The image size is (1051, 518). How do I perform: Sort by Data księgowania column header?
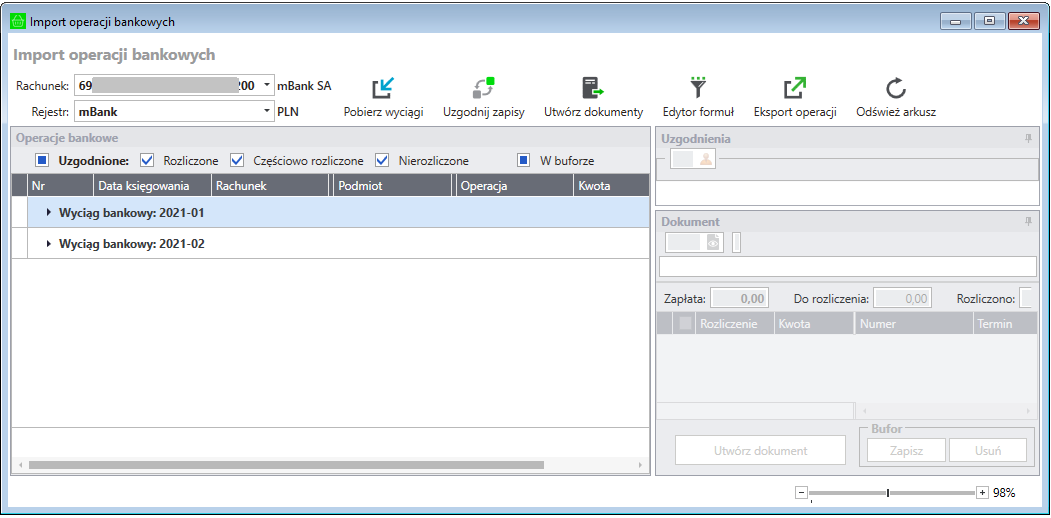point(151,186)
